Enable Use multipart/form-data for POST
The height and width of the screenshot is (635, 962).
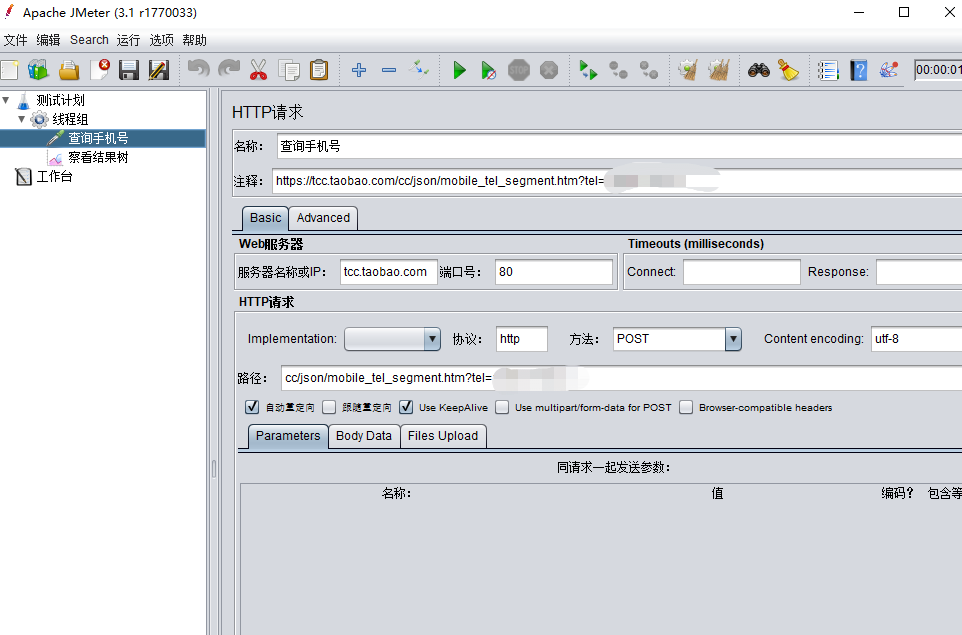pyautogui.click(x=502, y=407)
